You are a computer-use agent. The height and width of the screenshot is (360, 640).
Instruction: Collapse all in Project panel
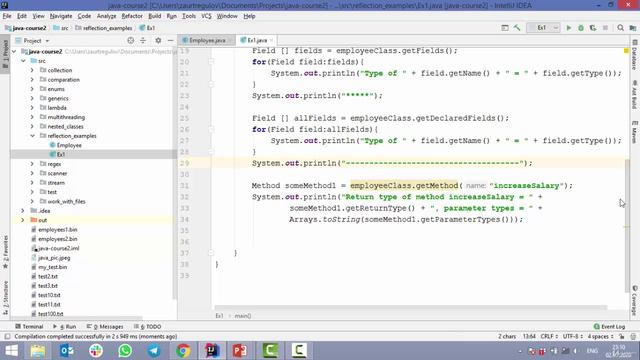click(143, 40)
